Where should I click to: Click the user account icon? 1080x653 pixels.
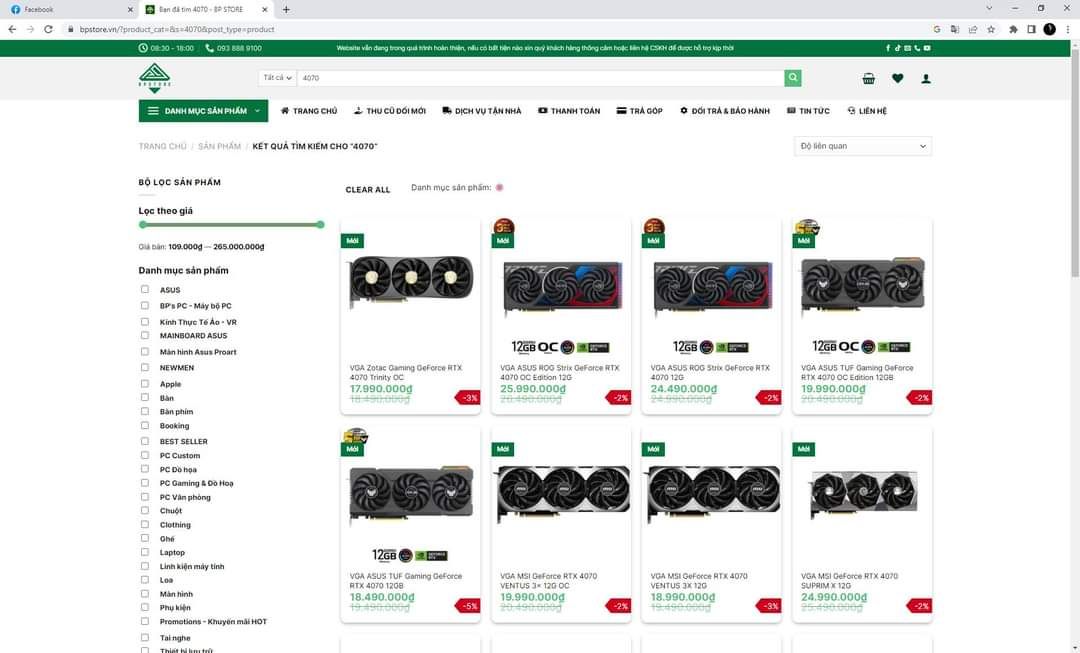click(925, 78)
